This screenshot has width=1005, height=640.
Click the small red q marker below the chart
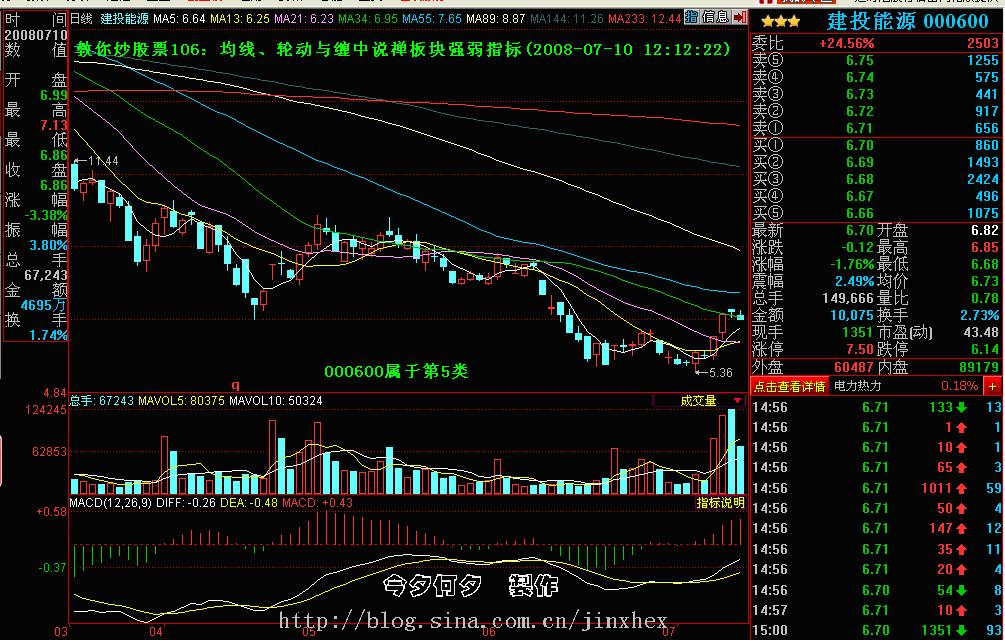[x=236, y=385]
